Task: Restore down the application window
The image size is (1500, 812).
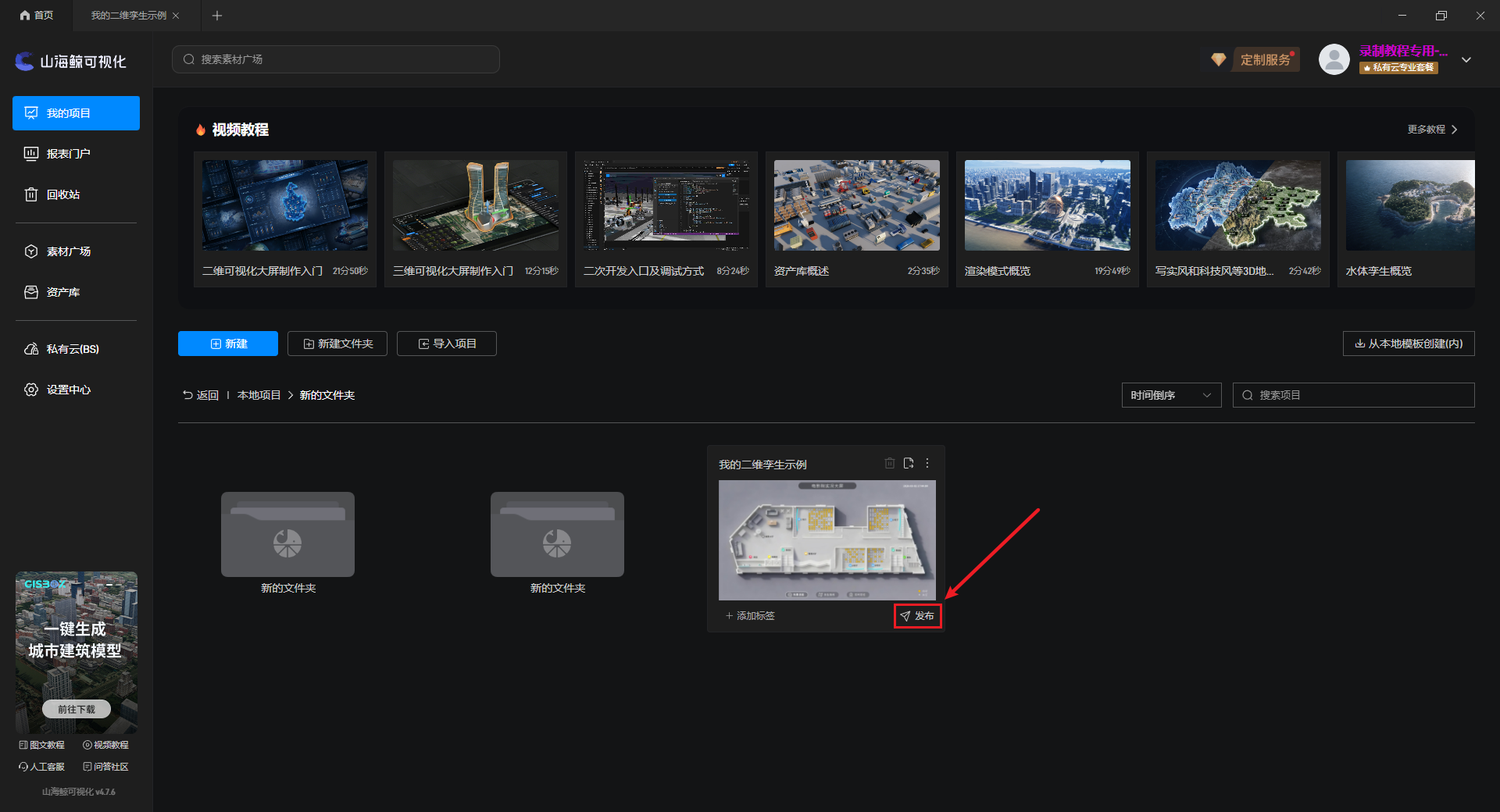Action: [1441, 15]
